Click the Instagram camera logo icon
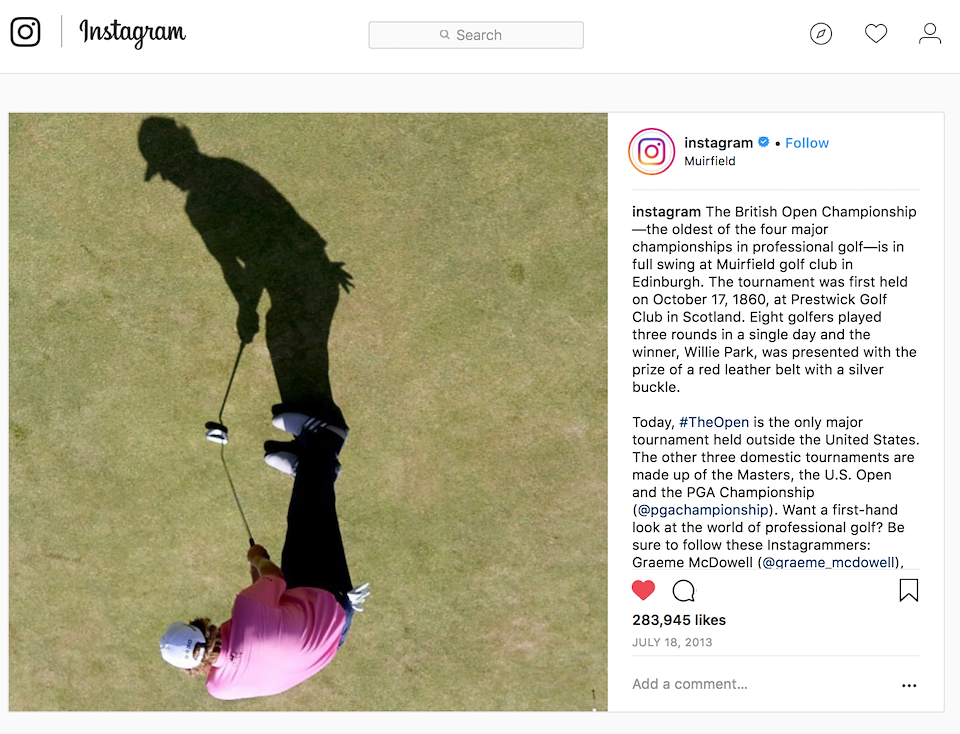 click(26, 32)
